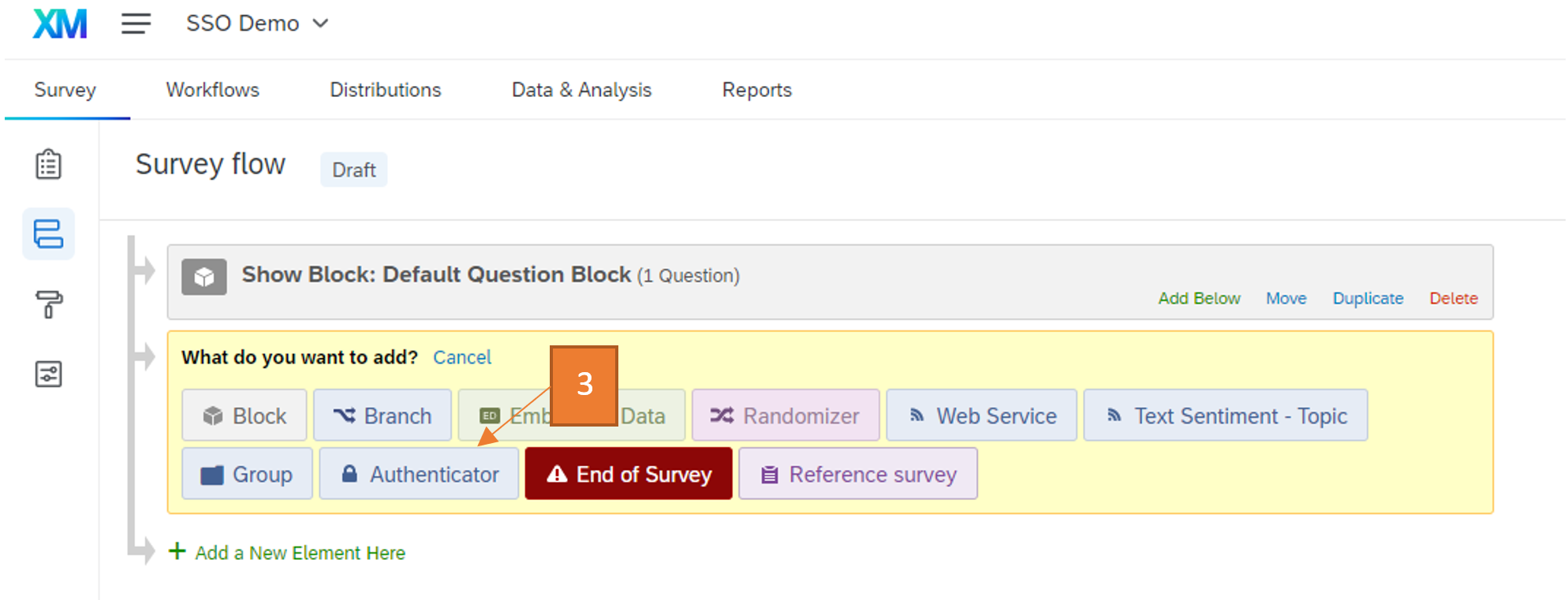Viewport: 1568px width, 600px height.
Task: Open the hamburger navigation menu
Action: (136, 24)
